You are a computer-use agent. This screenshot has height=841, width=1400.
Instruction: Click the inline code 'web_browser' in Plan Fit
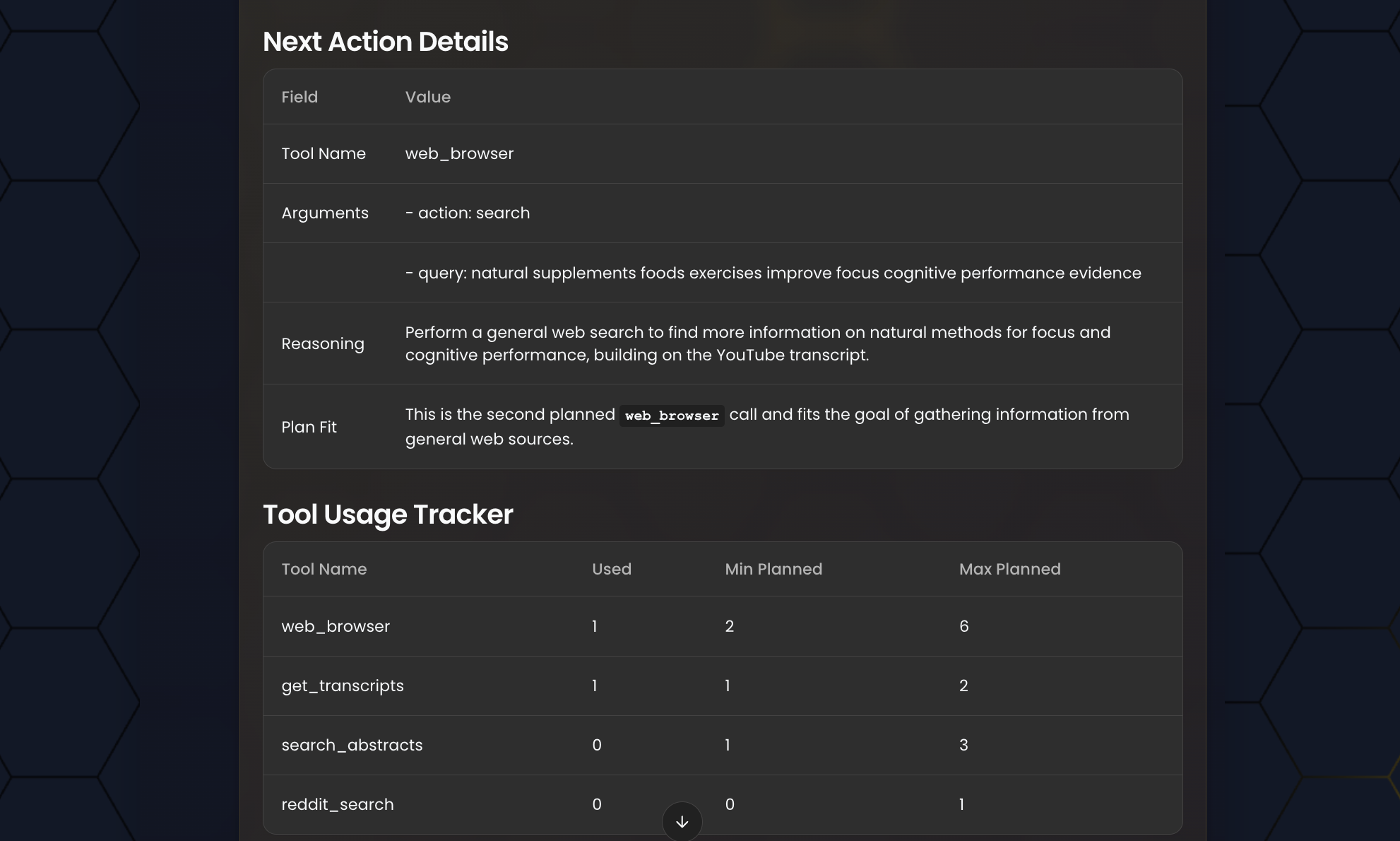point(672,416)
